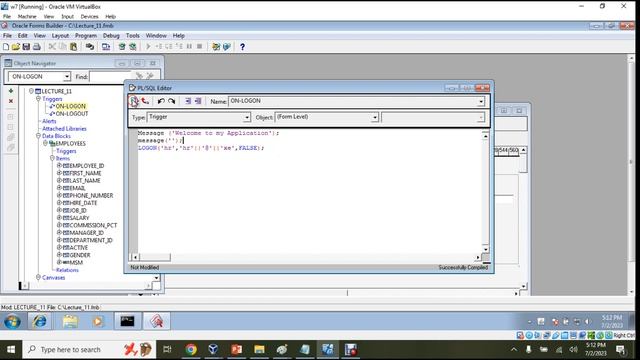Screen dimensions: 640x360
Task: Click the LOGON statement line in editor
Action: 201,148
